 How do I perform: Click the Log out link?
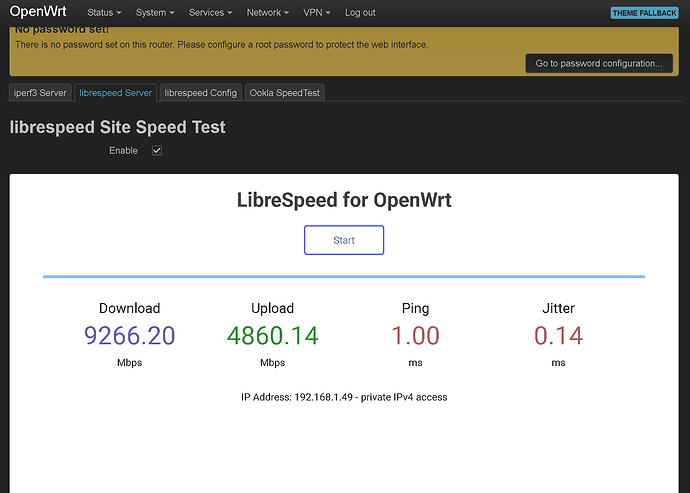click(360, 13)
